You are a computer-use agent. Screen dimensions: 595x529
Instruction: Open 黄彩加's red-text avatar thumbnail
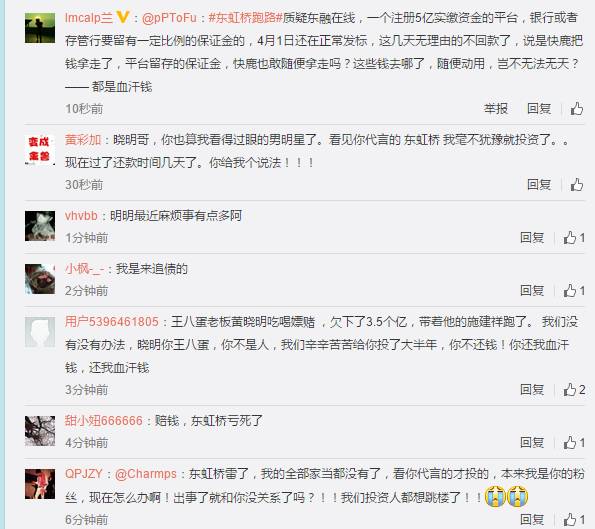(40, 150)
